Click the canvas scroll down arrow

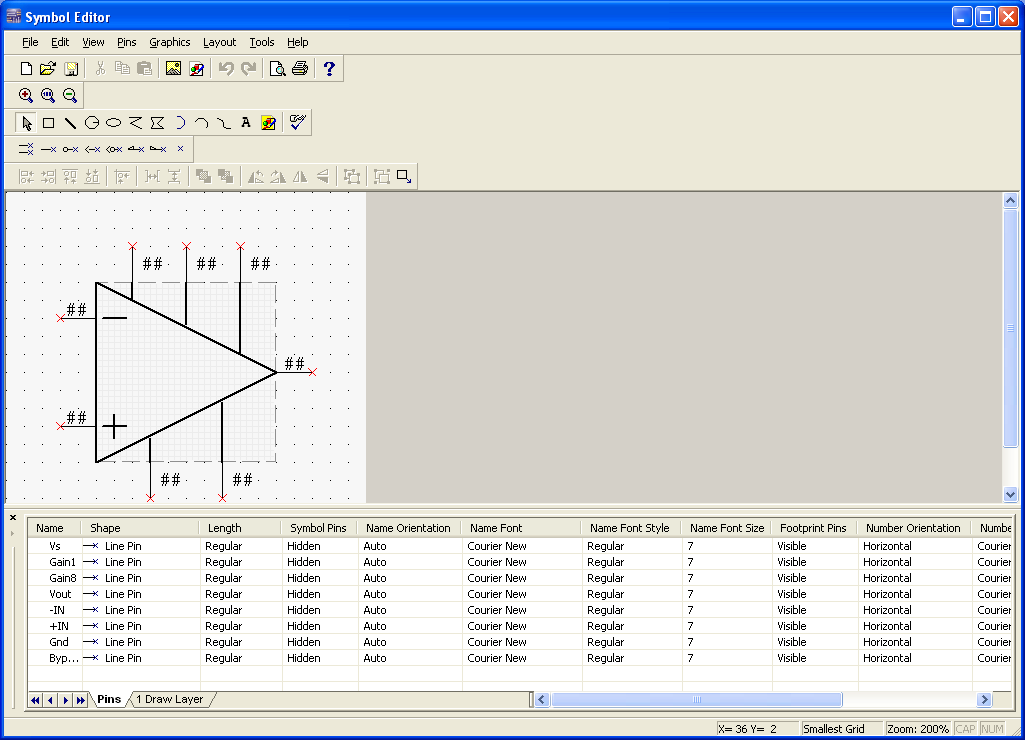(1010, 495)
